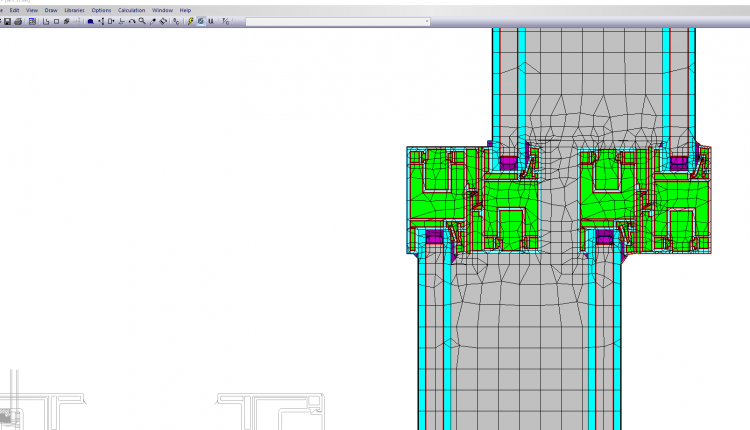
Task: Click the U-factors icon in toolbar
Action: pyautogui.click(x=211, y=21)
